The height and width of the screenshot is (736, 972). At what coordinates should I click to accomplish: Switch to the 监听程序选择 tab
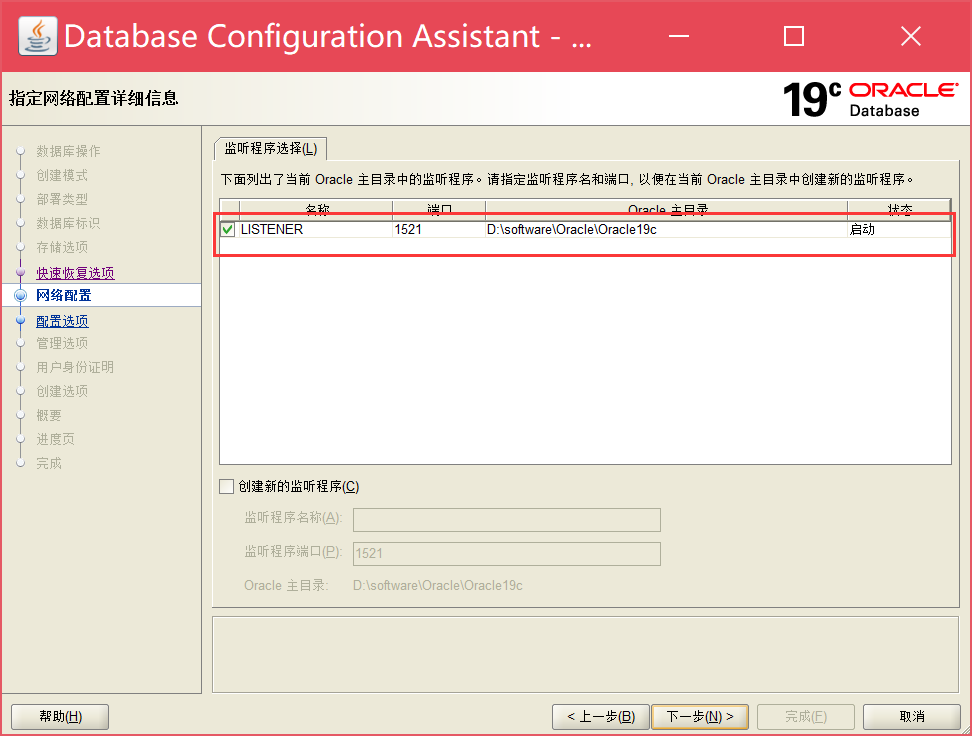point(271,147)
